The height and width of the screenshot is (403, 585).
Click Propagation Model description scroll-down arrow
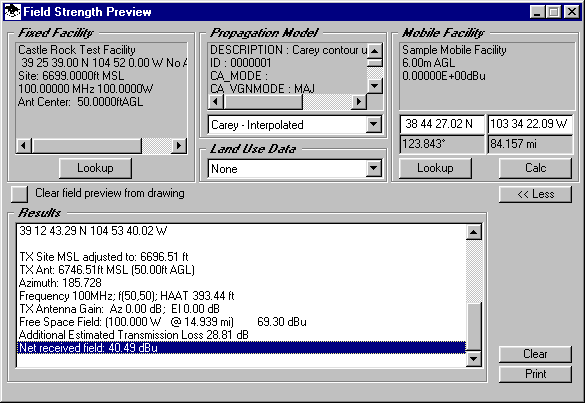(375, 86)
